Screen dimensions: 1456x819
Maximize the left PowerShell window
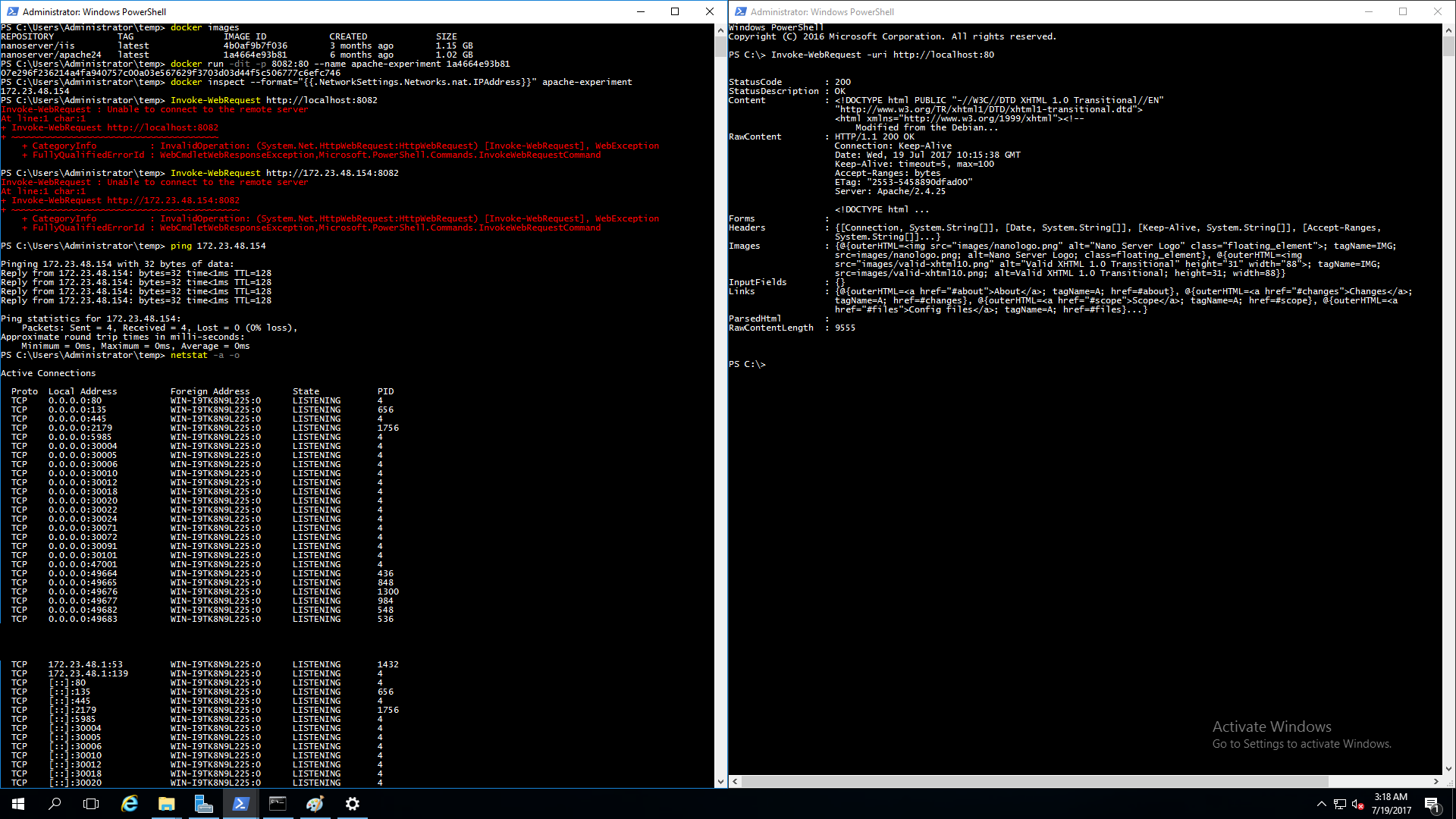click(x=675, y=11)
